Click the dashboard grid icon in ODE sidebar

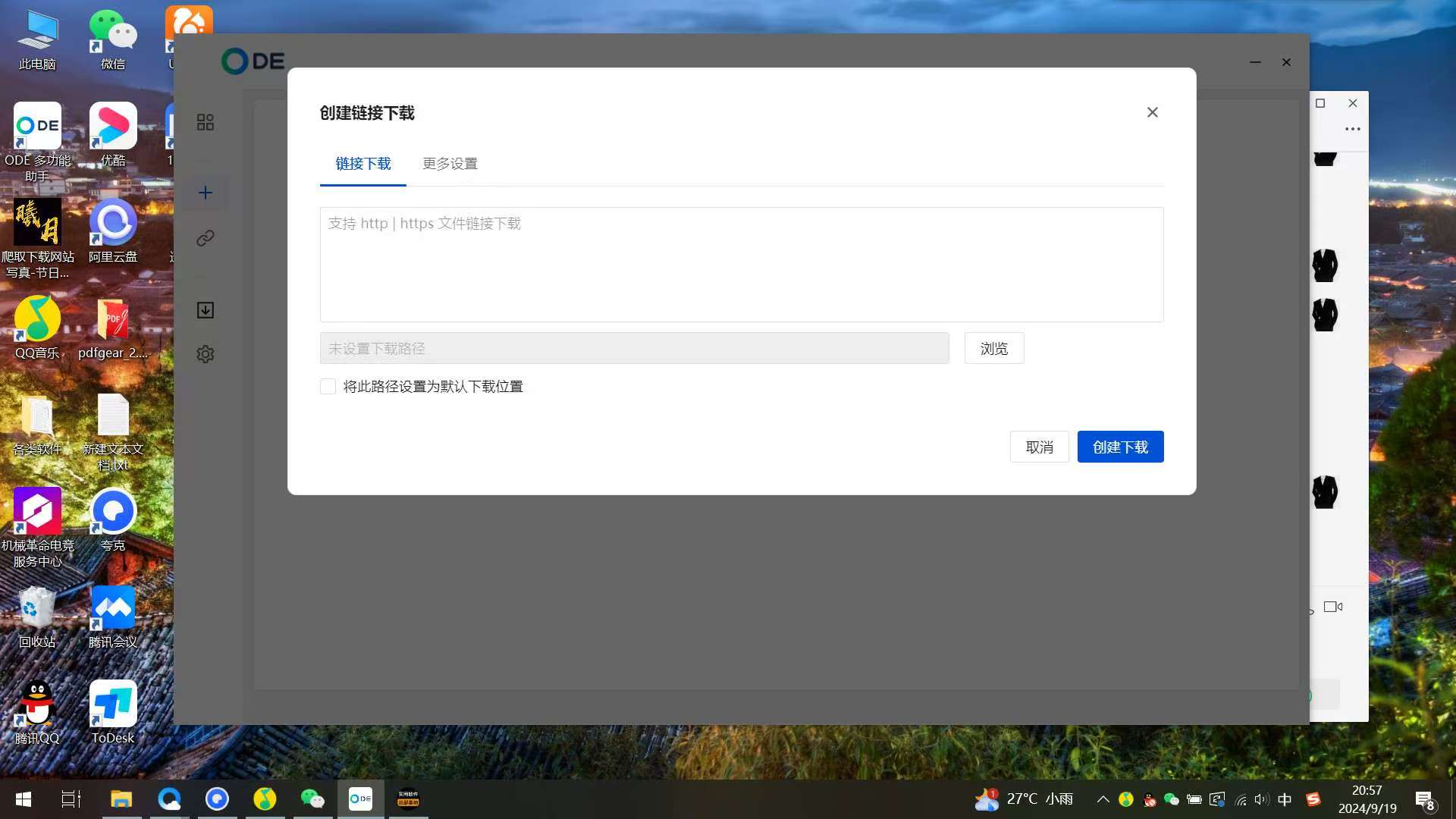(206, 122)
